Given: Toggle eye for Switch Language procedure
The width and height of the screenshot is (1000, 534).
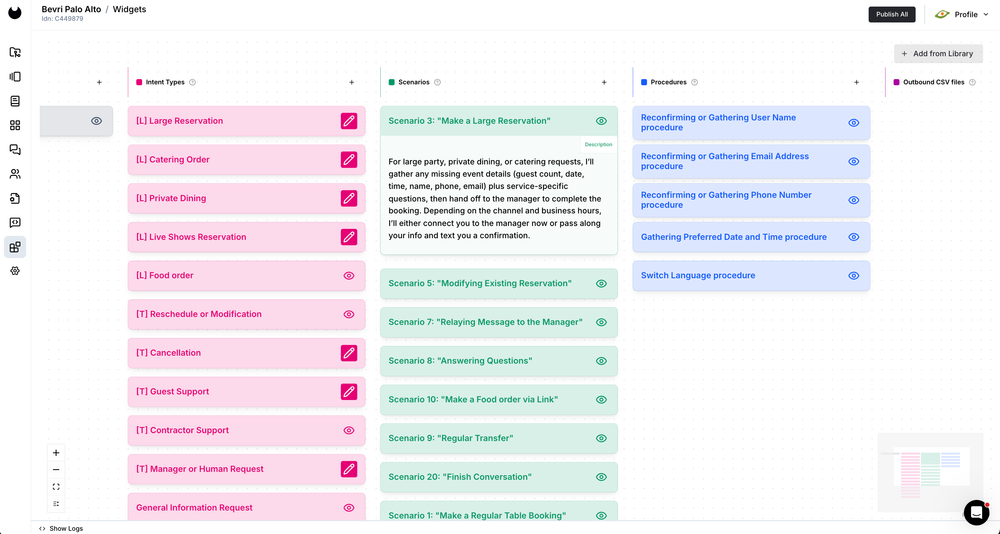Looking at the screenshot, I should [x=854, y=276].
